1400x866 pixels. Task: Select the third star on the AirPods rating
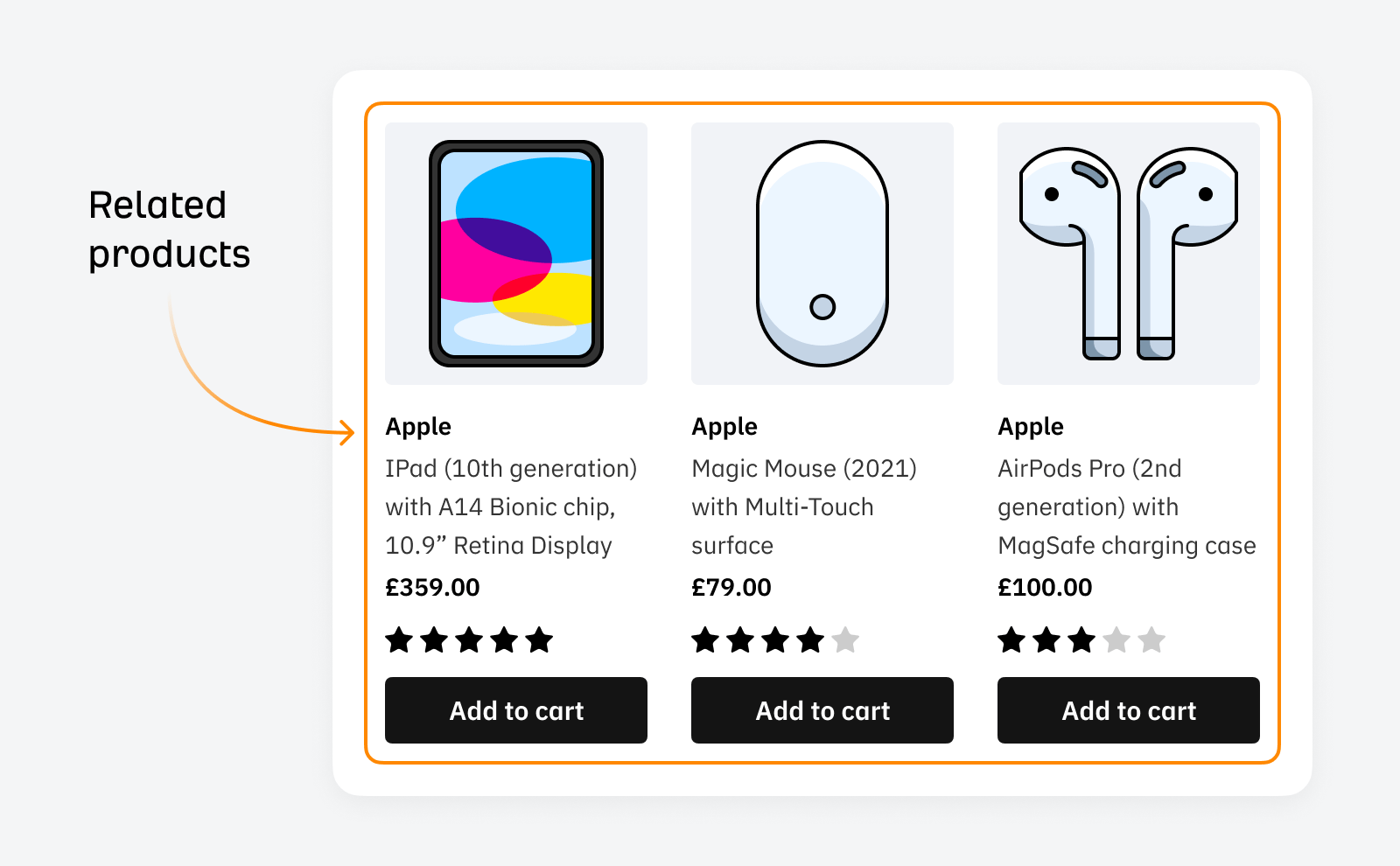click(x=1082, y=640)
